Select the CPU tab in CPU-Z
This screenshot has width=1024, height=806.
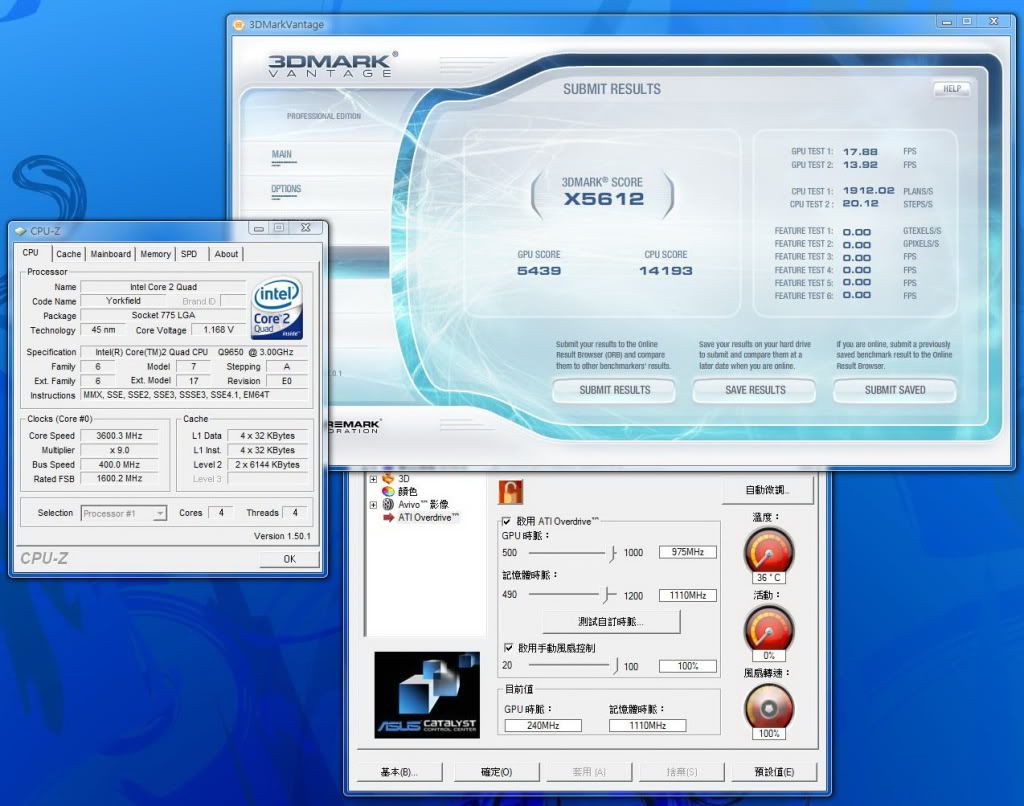click(31, 253)
